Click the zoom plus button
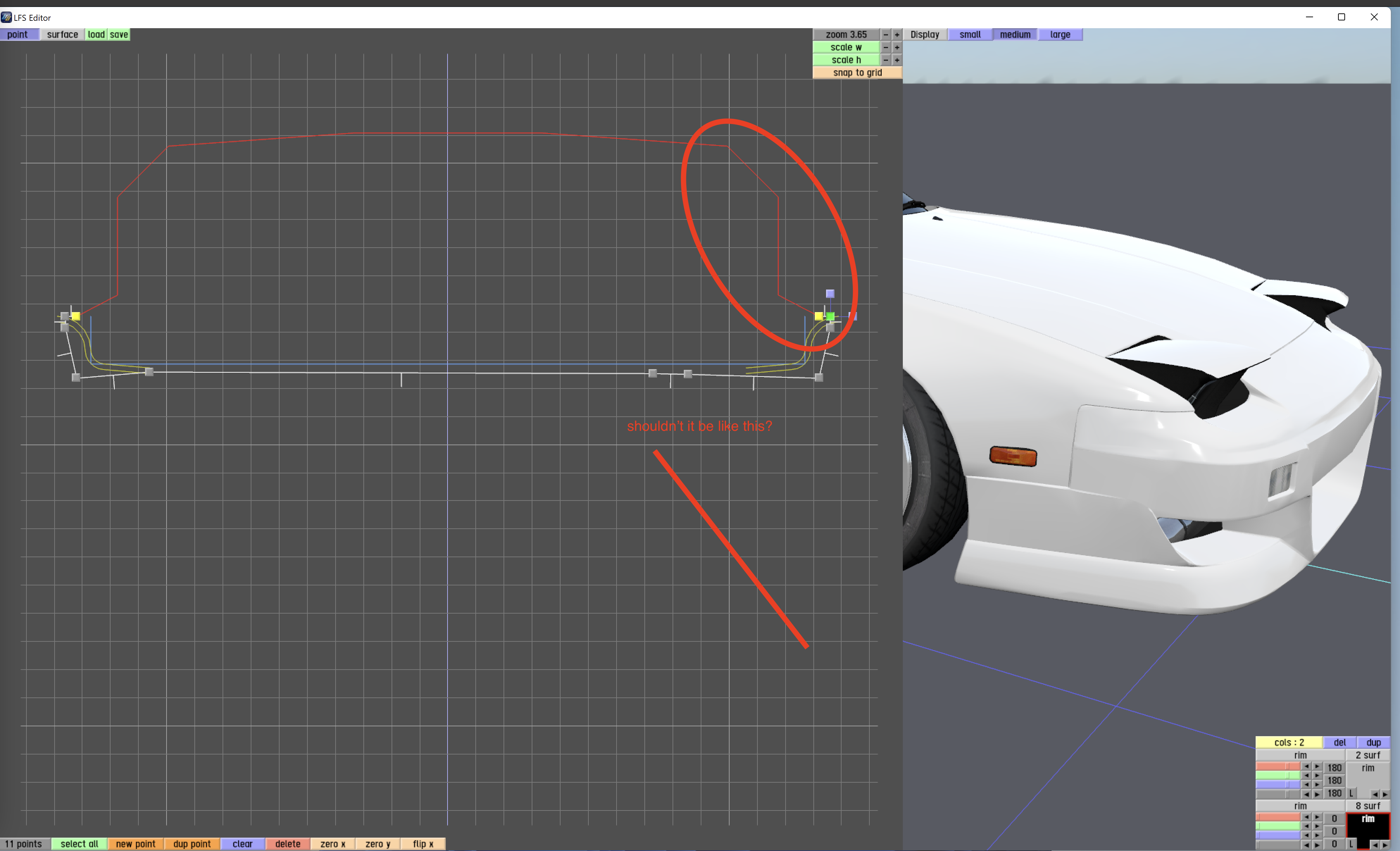 click(x=896, y=35)
